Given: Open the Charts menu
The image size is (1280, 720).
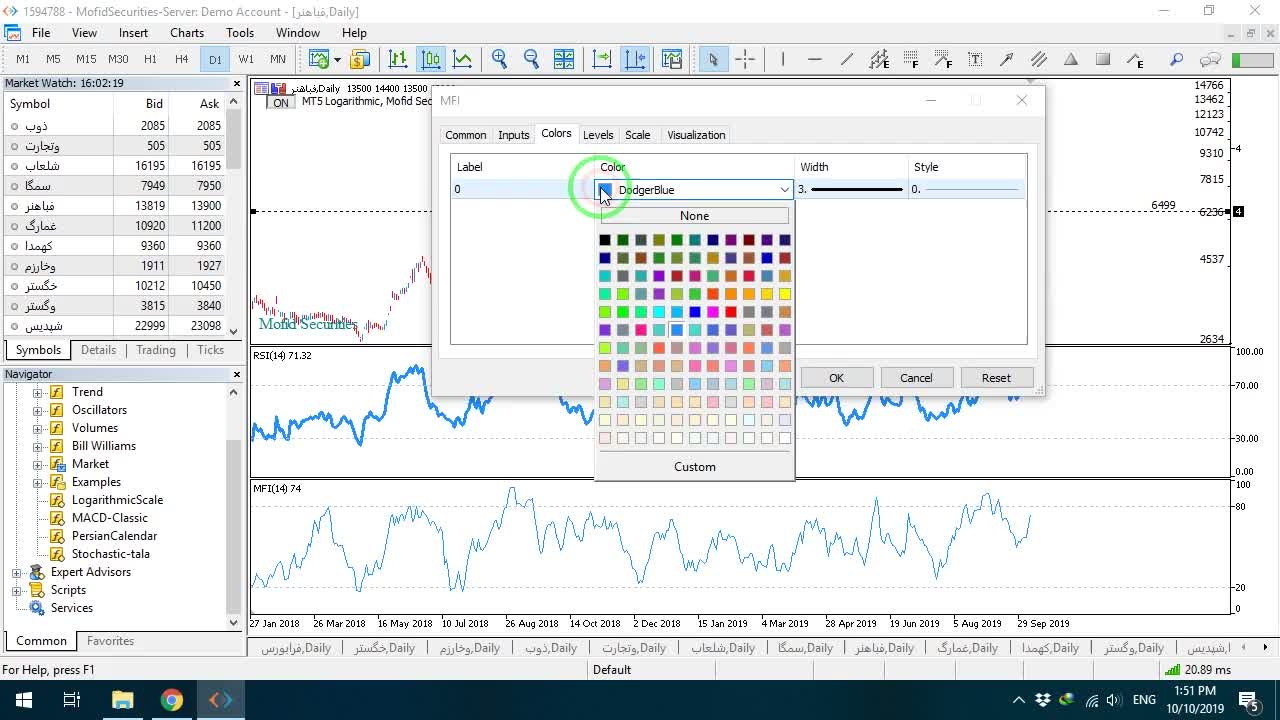Looking at the screenshot, I should pos(187,32).
